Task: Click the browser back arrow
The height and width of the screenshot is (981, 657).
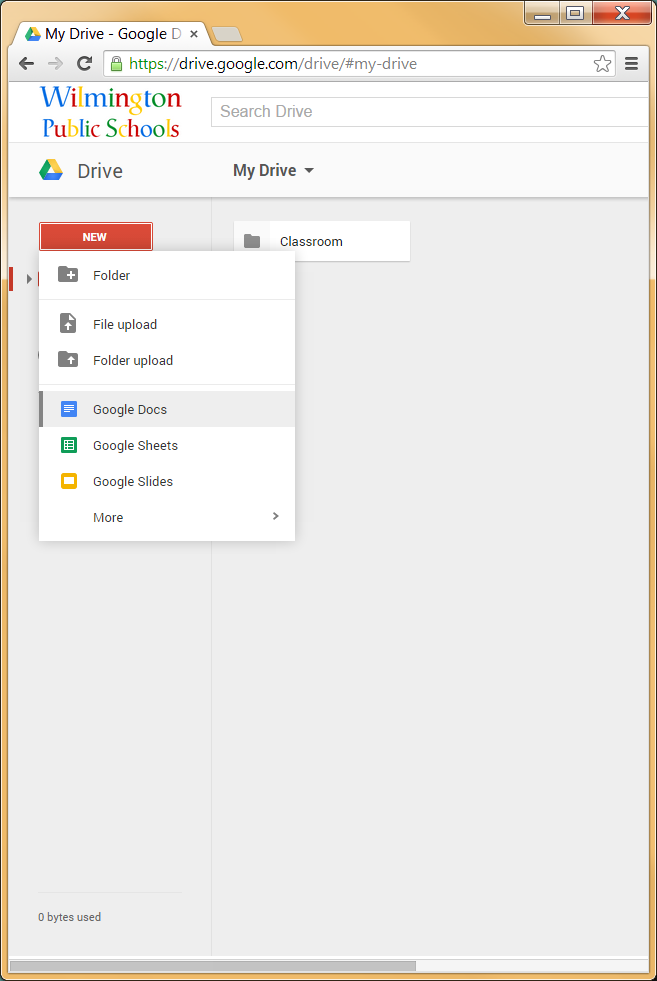Action: pos(26,63)
